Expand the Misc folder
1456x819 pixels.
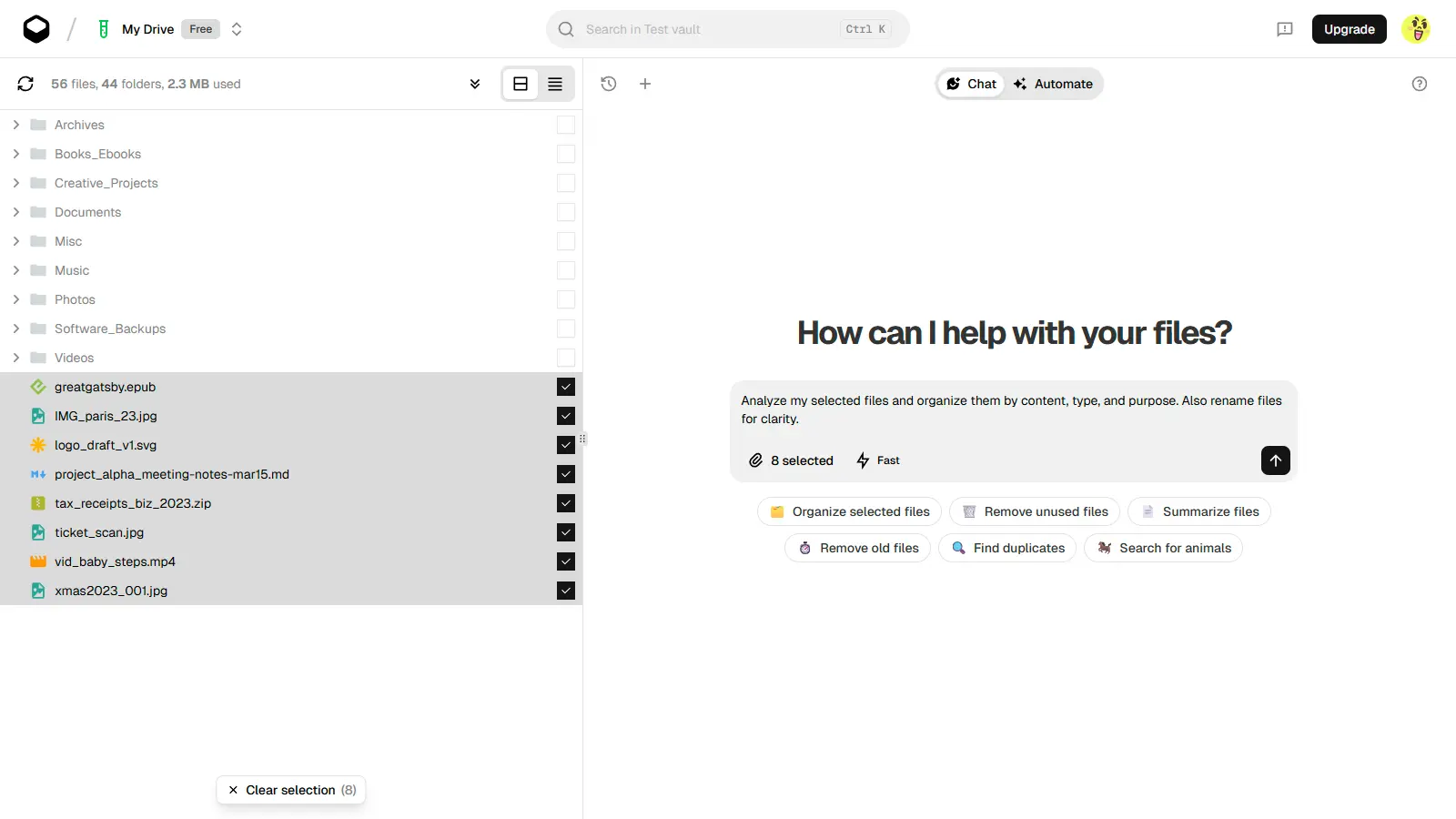pos(16,241)
